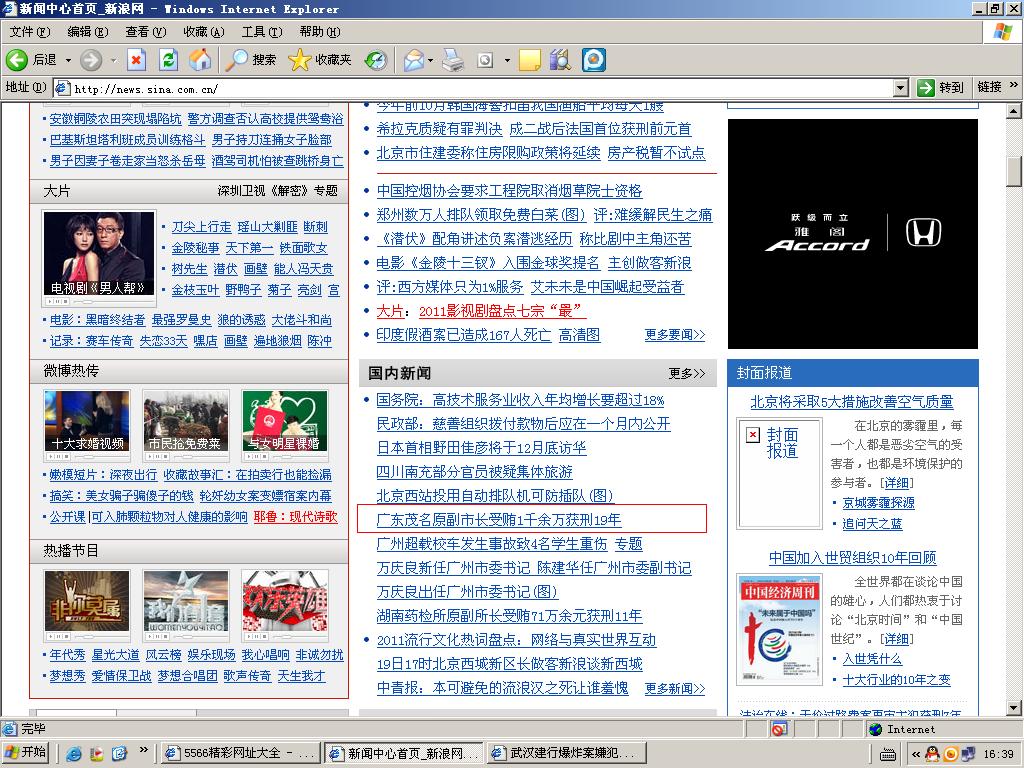Click the Refresh page icon
1024x768 pixels.
pyautogui.click(x=168, y=60)
